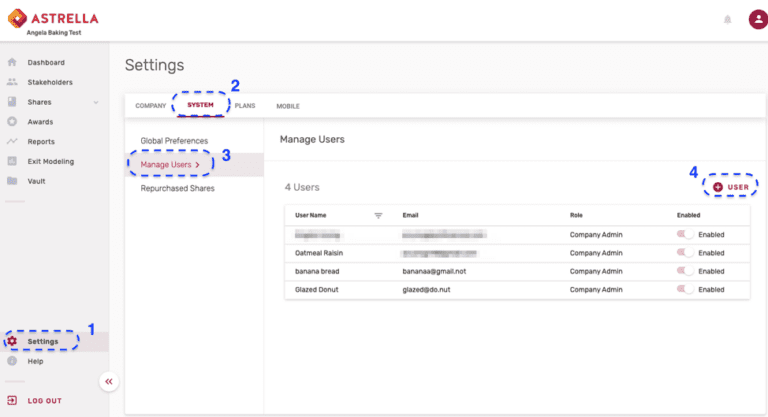Expand the Shares sidebar submenu arrow
The image size is (768, 417).
click(x=96, y=102)
